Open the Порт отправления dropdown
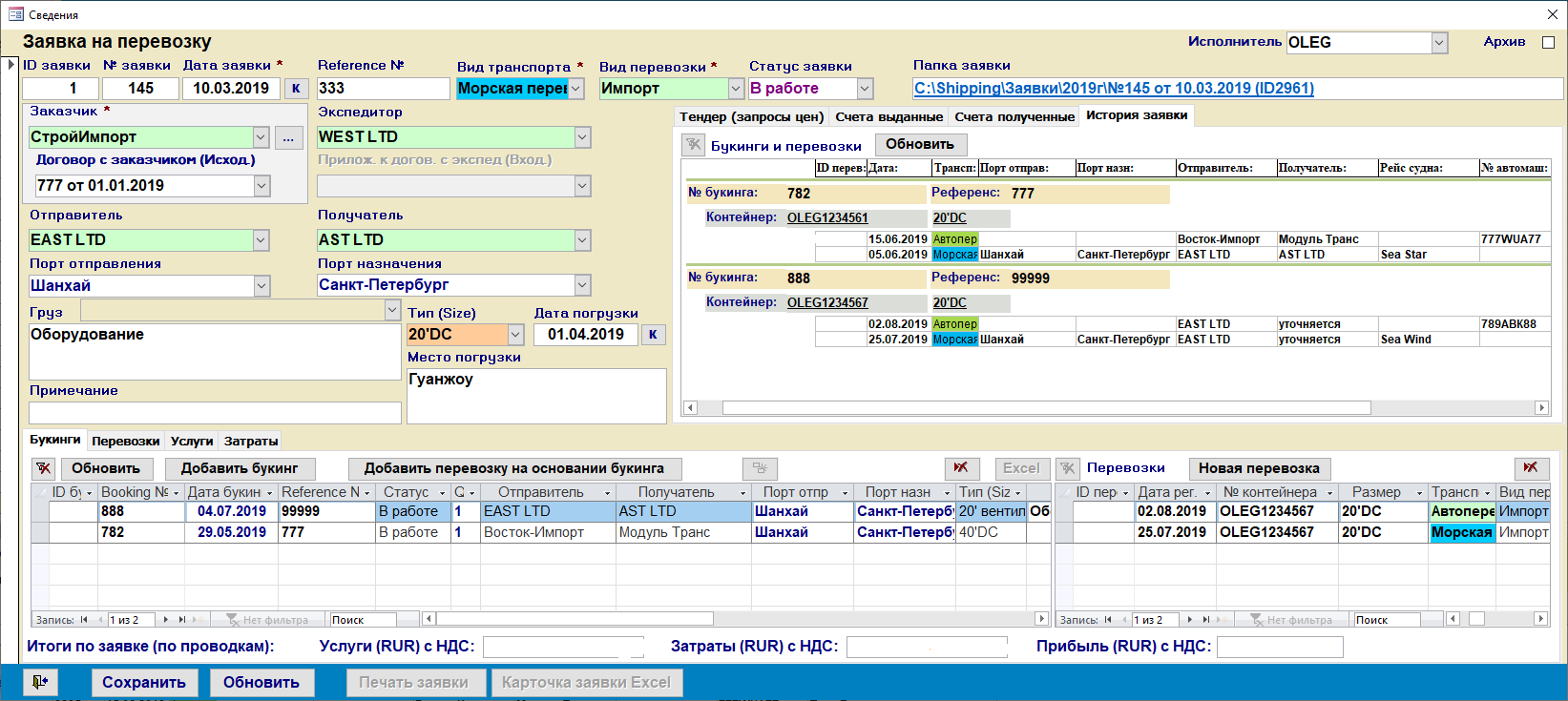This screenshot has width=1568, height=701. 262,286
